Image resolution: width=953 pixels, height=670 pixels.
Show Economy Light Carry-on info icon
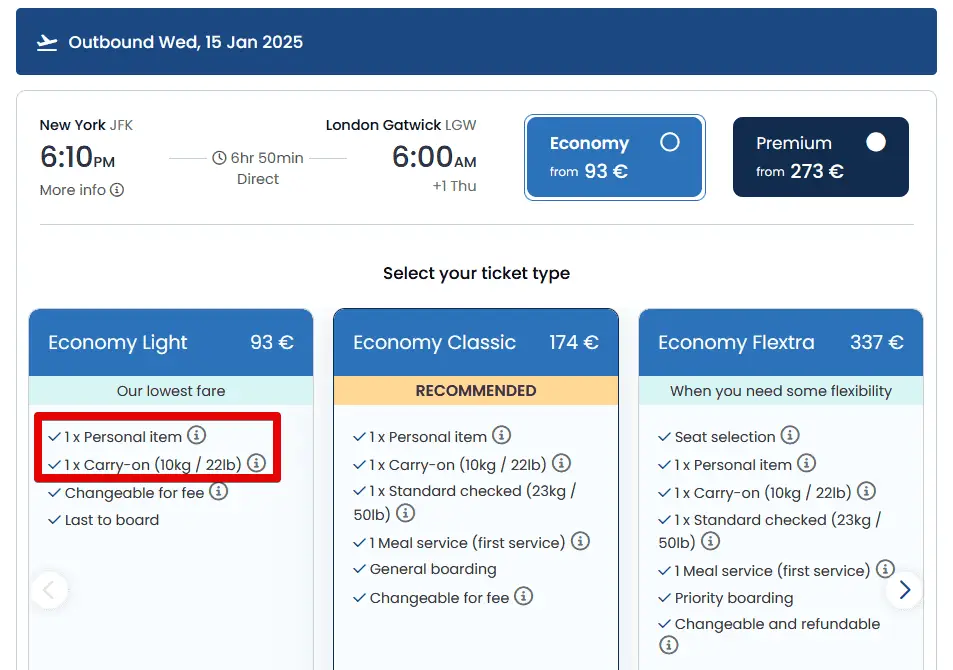[x=256, y=463]
